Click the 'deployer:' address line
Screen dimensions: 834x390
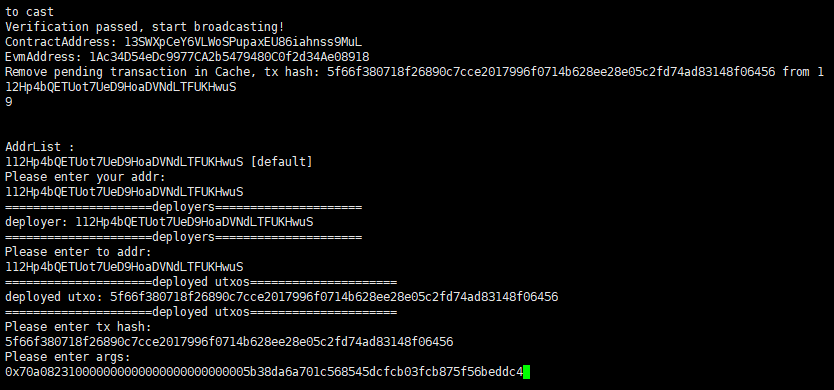159,222
